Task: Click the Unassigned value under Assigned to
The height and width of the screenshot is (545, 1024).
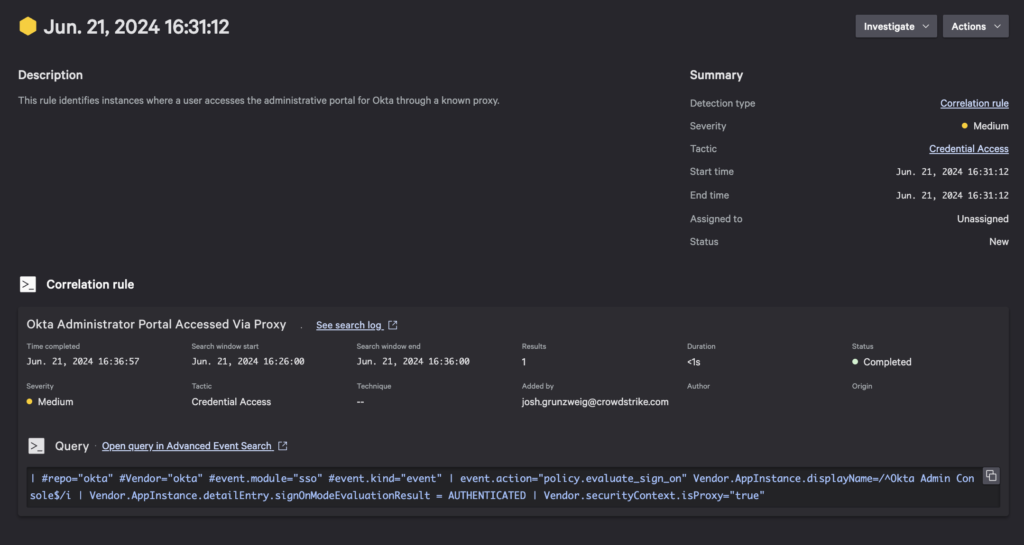Action: pos(983,219)
